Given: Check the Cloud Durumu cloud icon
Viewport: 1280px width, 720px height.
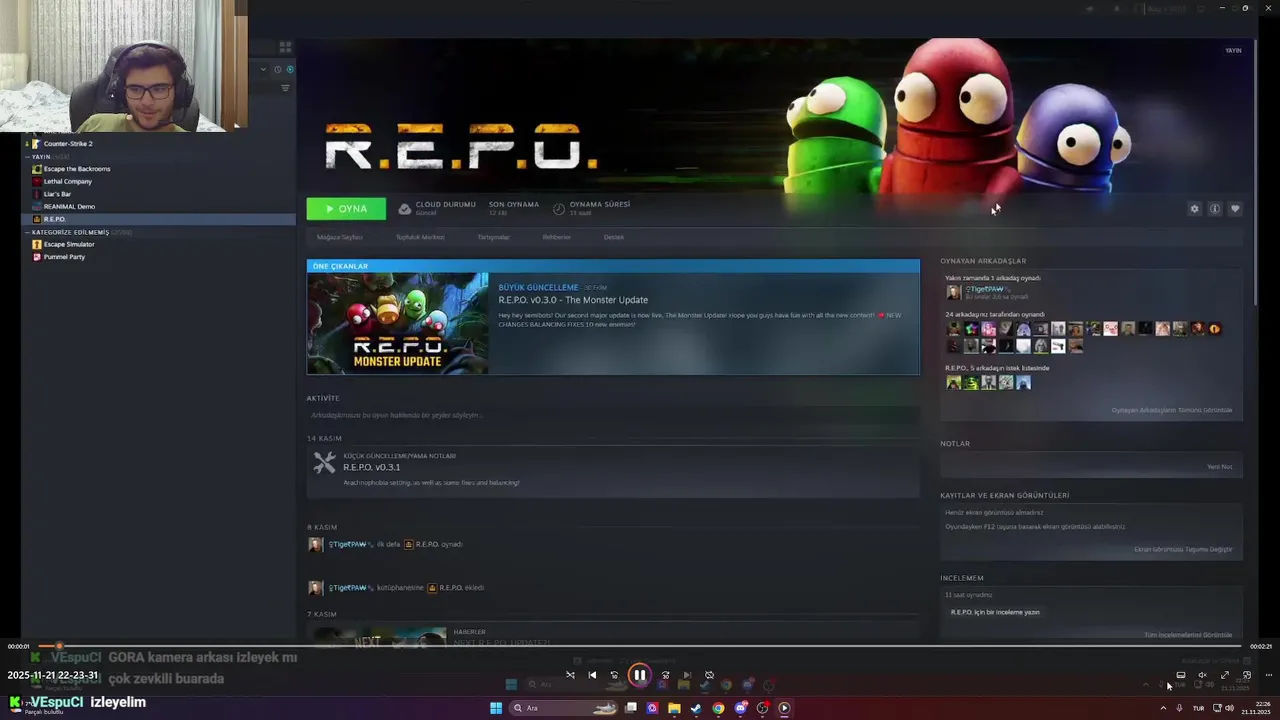Looking at the screenshot, I should coord(404,209).
